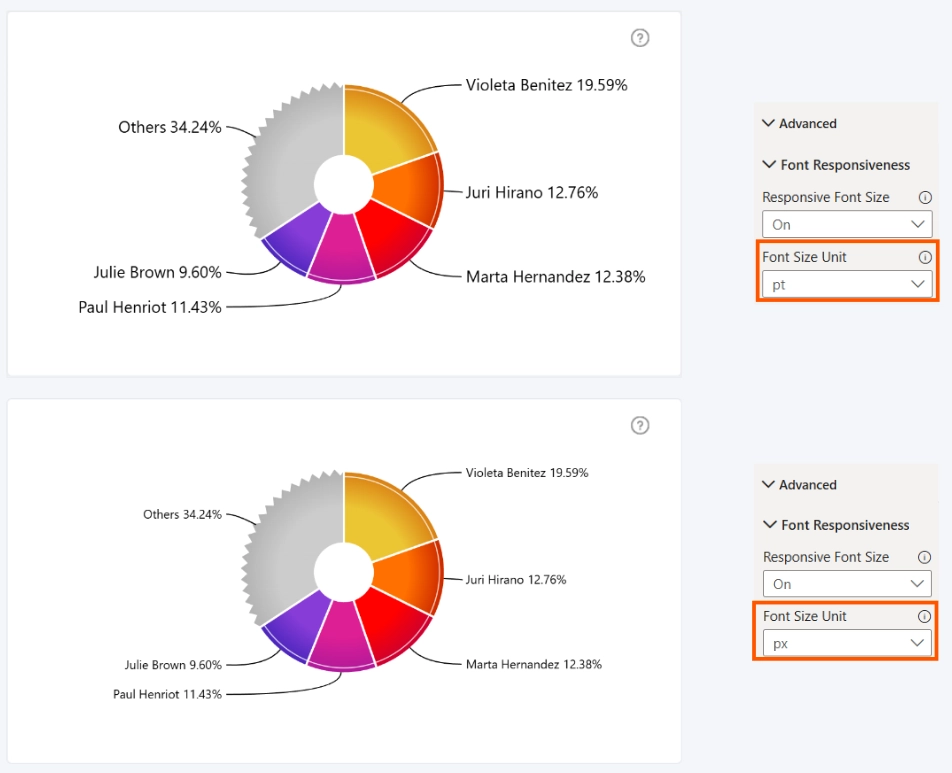Collapse the bottom Font Responsiveness section
This screenshot has width=952, height=773.
(x=836, y=525)
